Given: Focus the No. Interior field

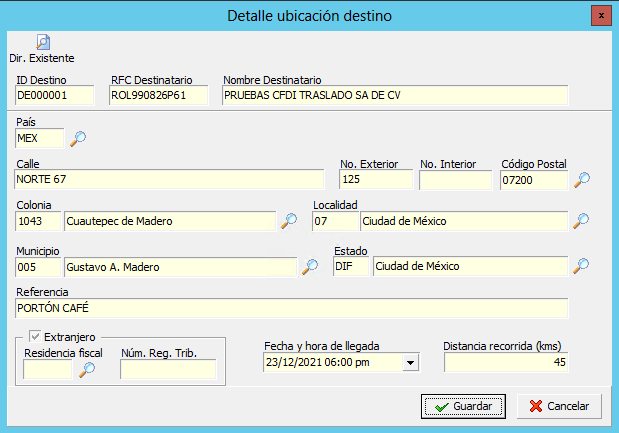Looking at the screenshot, I should pyautogui.click(x=456, y=180).
